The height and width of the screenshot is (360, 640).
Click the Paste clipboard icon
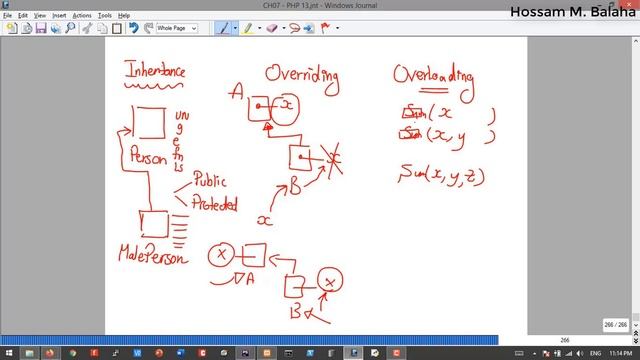[x=117, y=28]
